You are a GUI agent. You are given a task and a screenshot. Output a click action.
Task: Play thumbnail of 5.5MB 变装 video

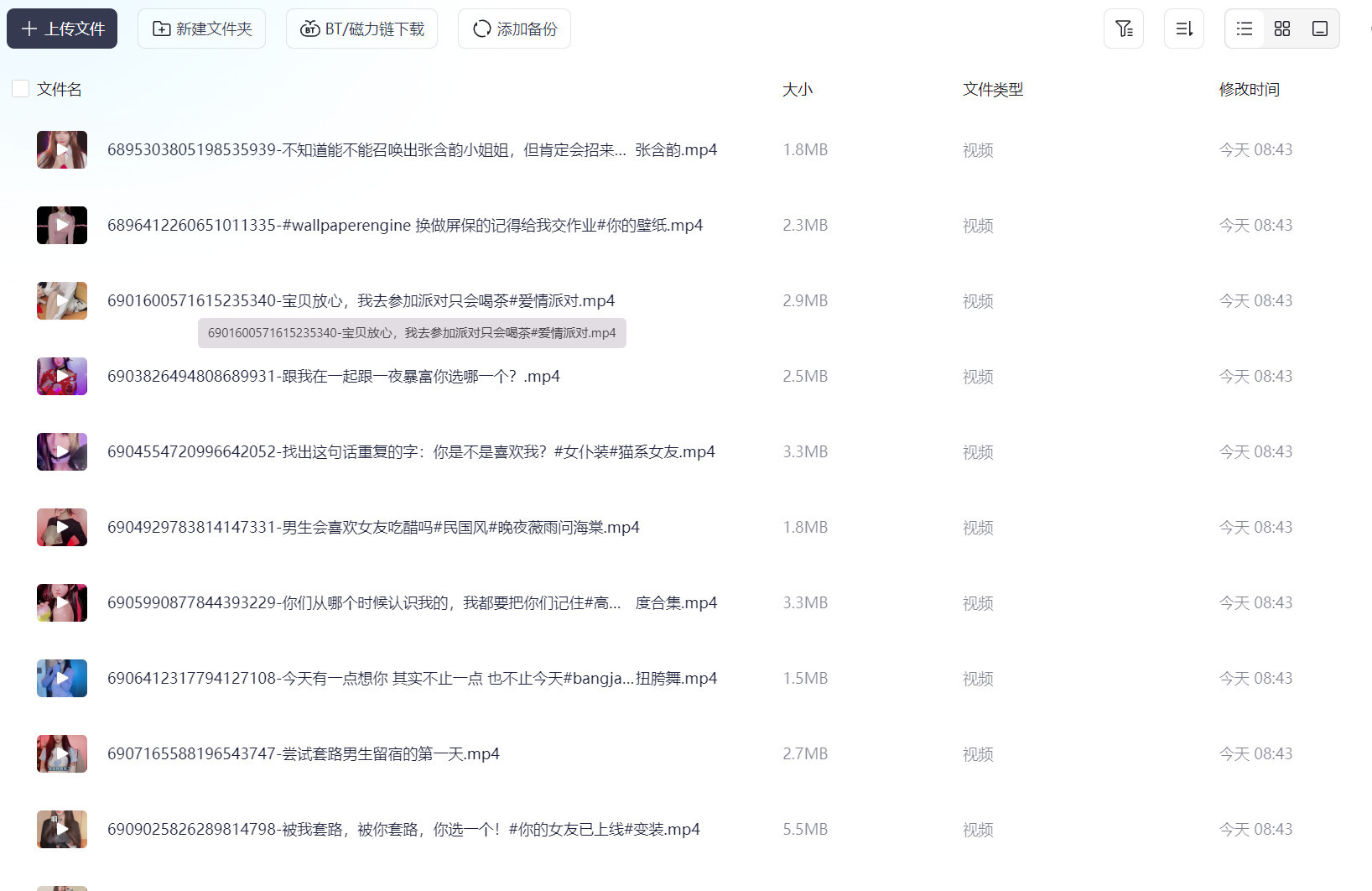(x=62, y=829)
